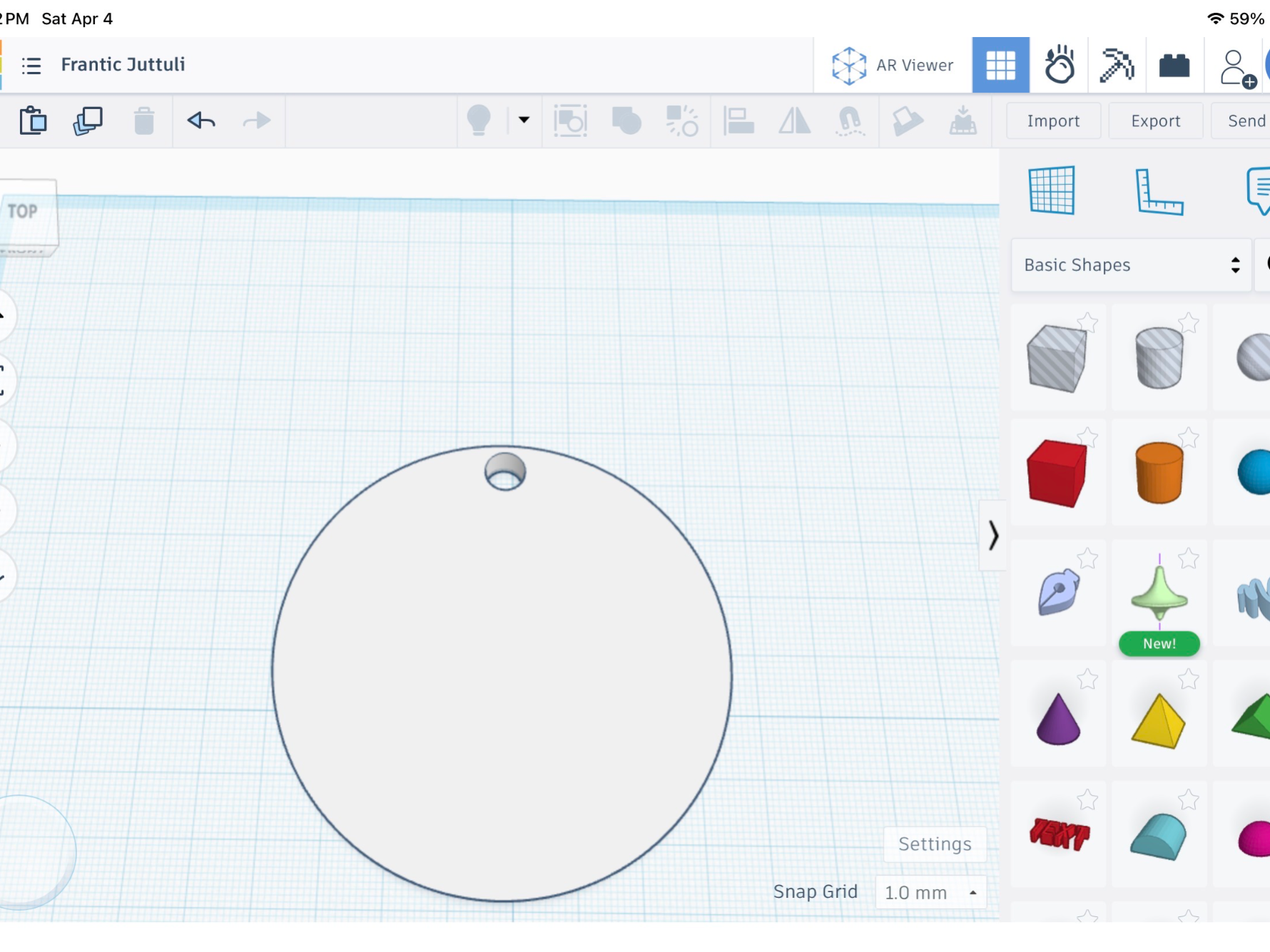Viewport: 1270px width, 952px height.
Task: Undo the last action
Action: click(x=201, y=121)
